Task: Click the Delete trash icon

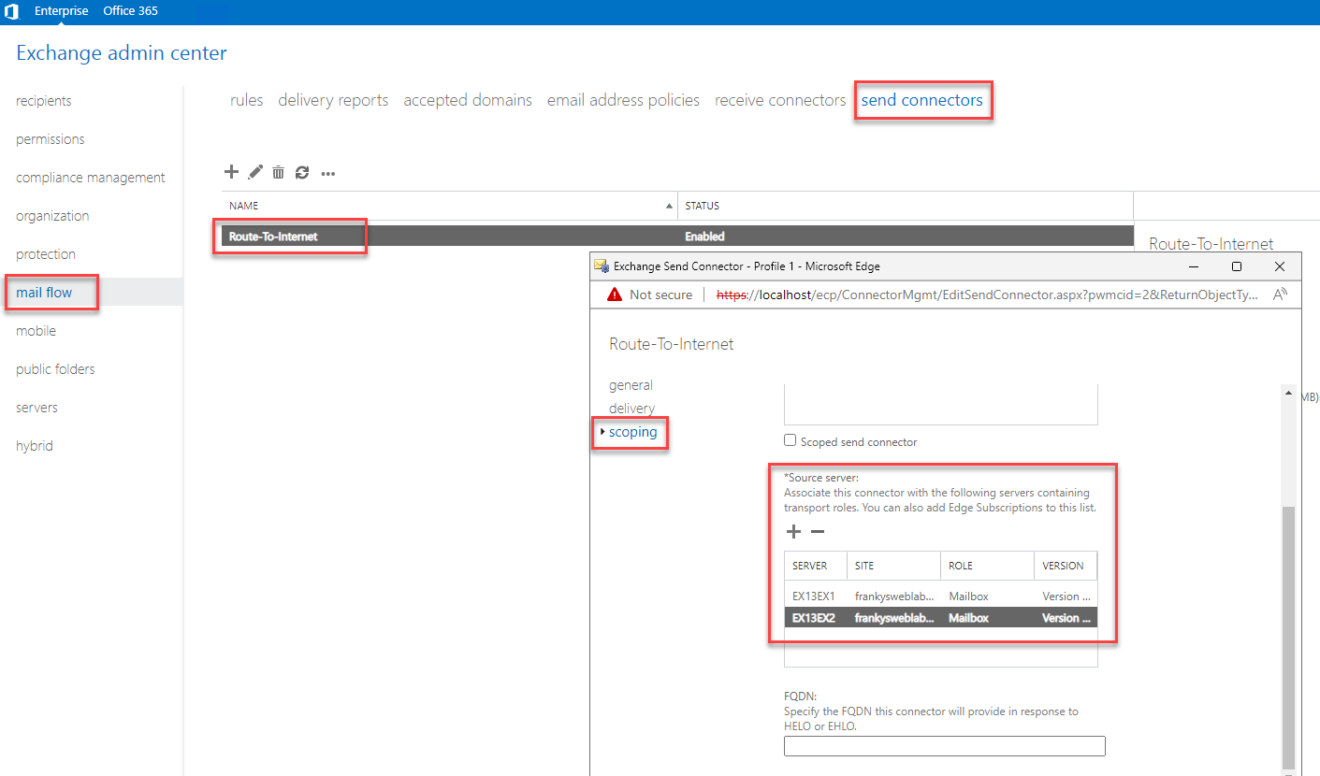Action: coord(278,172)
